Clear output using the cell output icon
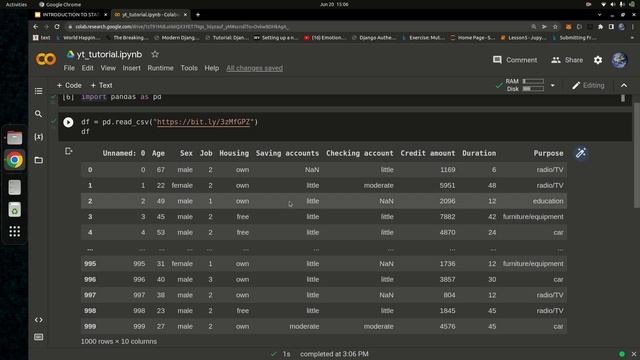This screenshot has width=640, height=360. [x=69, y=151]
